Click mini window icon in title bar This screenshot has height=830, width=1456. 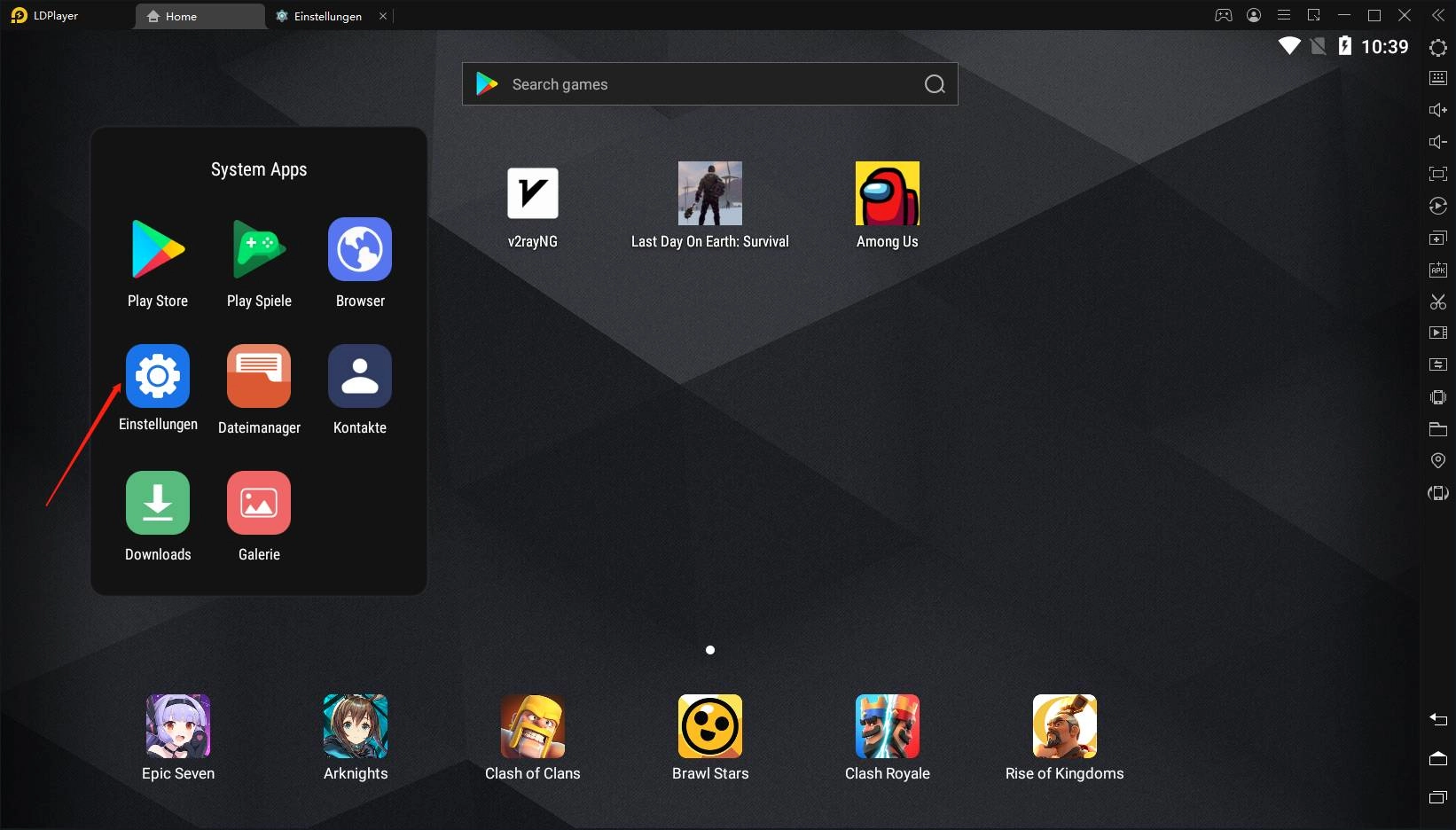[1314, 15]
